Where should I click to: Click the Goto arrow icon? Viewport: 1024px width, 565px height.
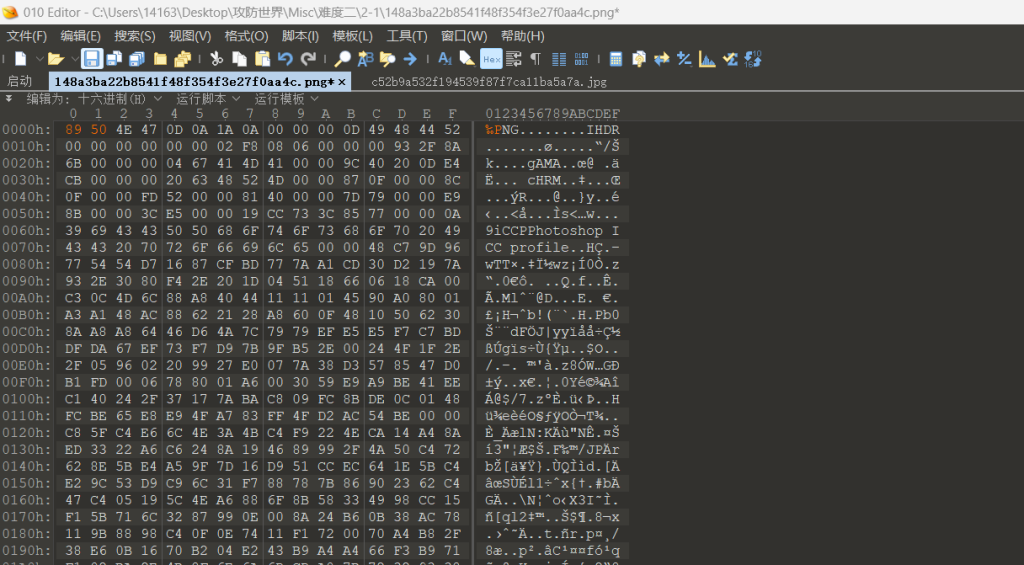(410, 59)
